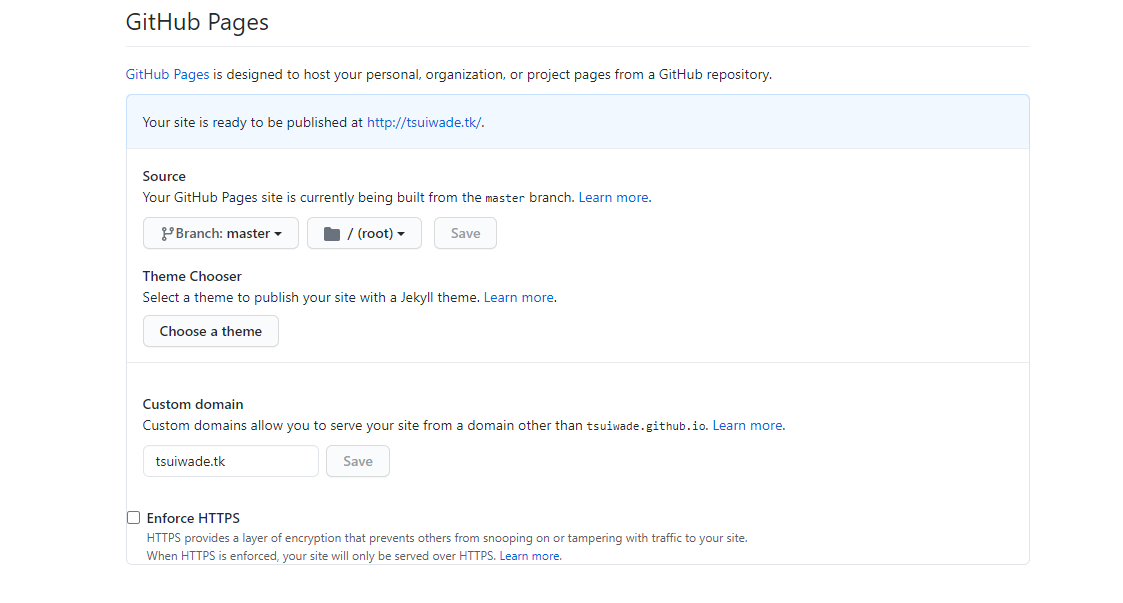Click the git branch icon beside Branch: master
Viewport: 1123px width, 603px height.
[x=167, y=234]
